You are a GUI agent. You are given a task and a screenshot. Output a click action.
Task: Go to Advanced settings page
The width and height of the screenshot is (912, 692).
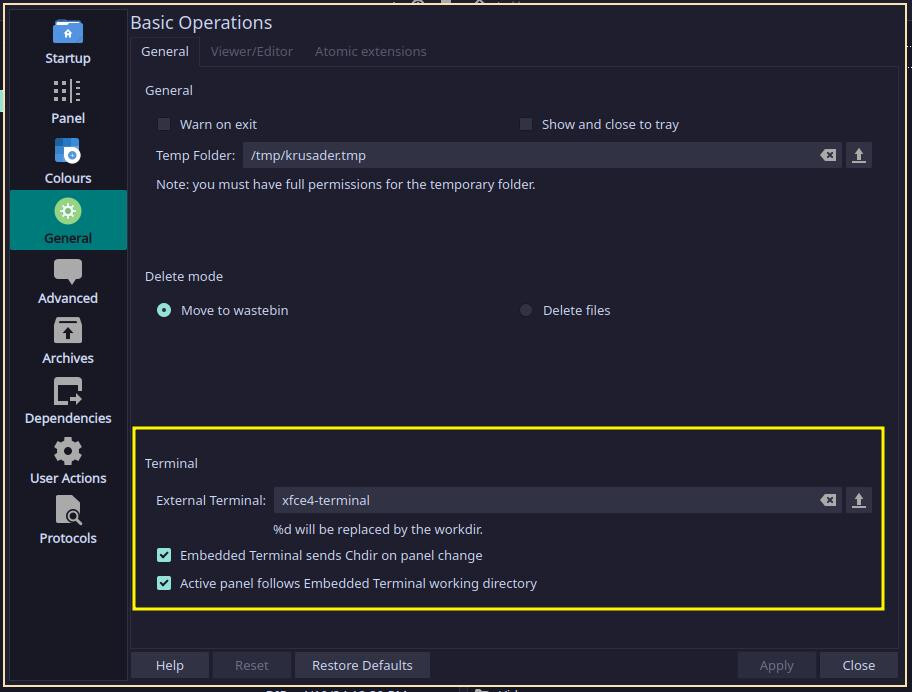coord(68,281)
